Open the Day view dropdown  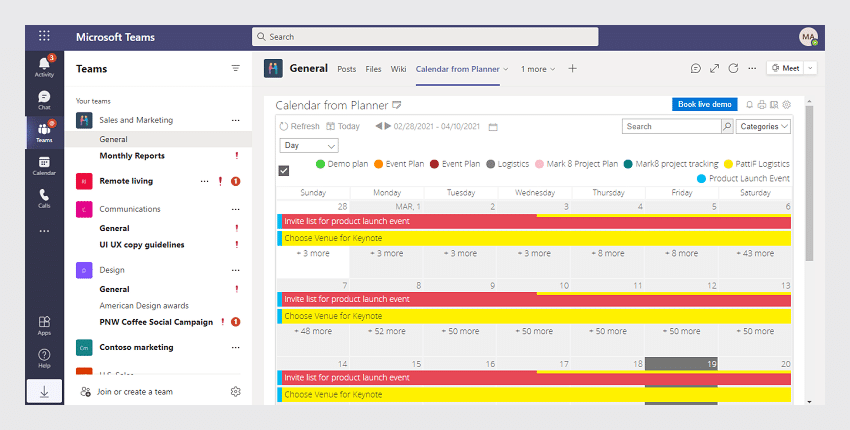[309, 145]
